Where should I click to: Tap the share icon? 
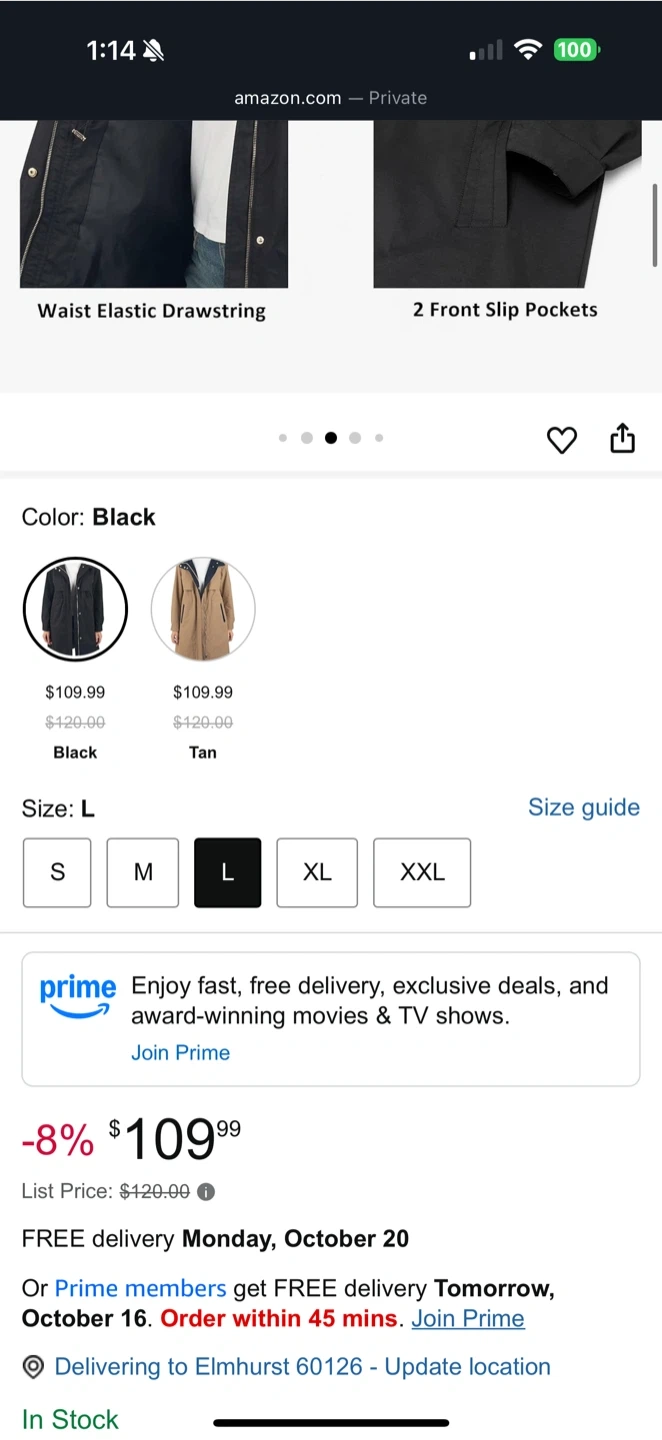click(x=622, y=438)
